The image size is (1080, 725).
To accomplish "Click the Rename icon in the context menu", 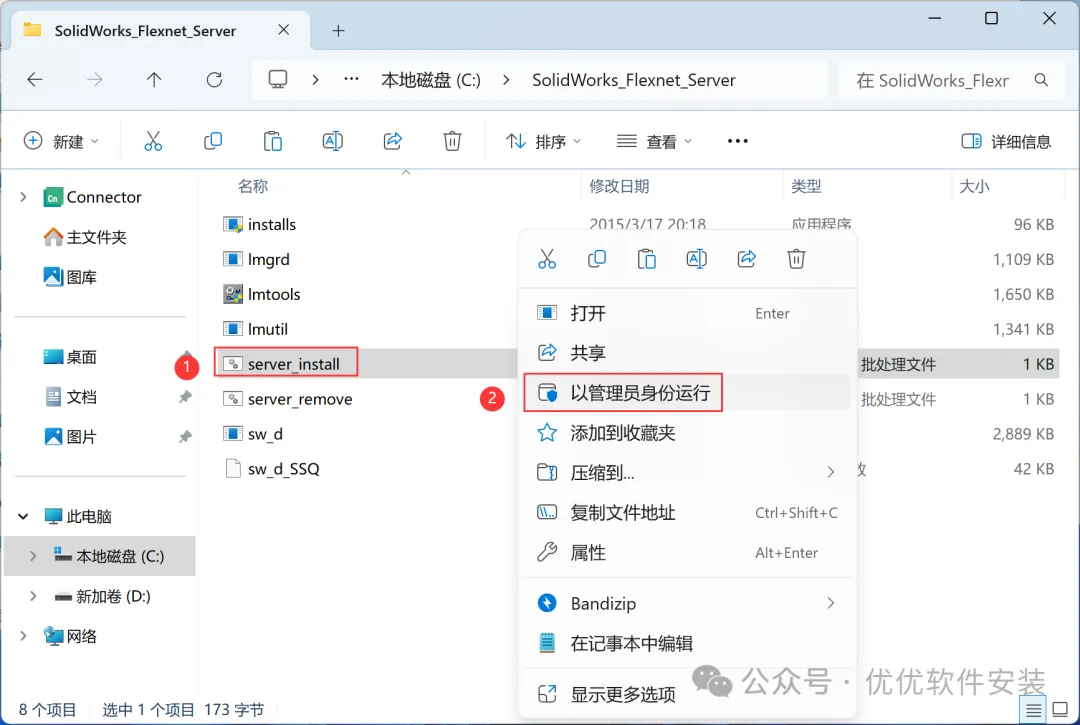I will click(x=696, y=259).
